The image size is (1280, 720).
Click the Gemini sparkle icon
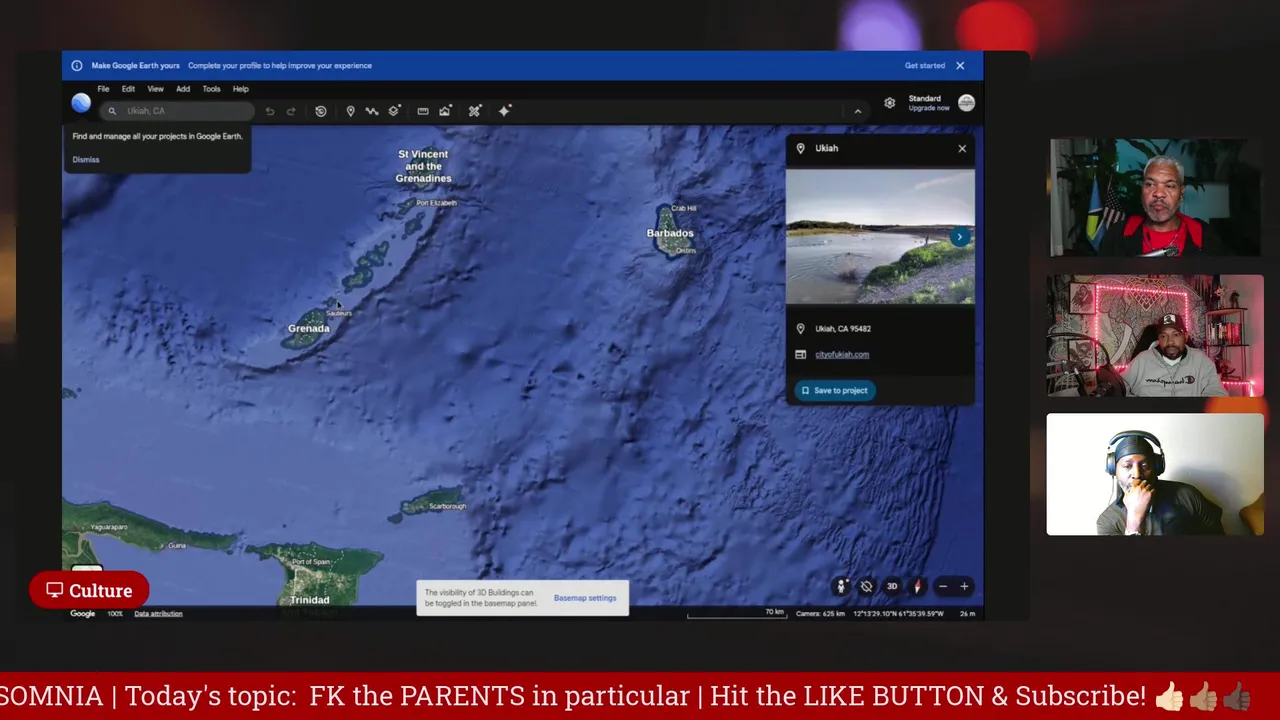[x=504, y=111]
